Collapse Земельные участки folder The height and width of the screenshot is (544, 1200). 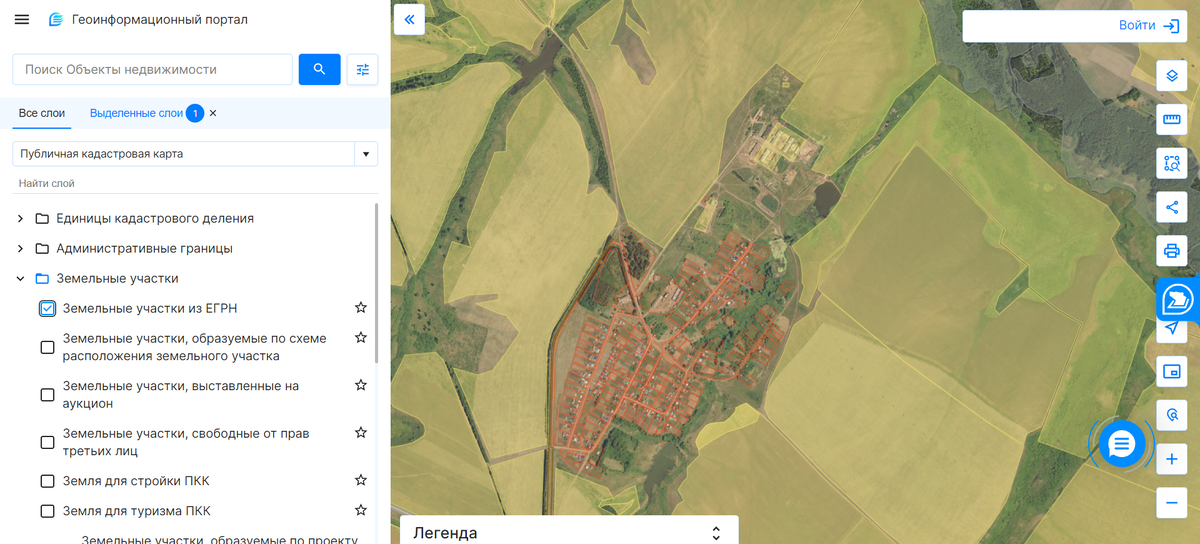20,278
